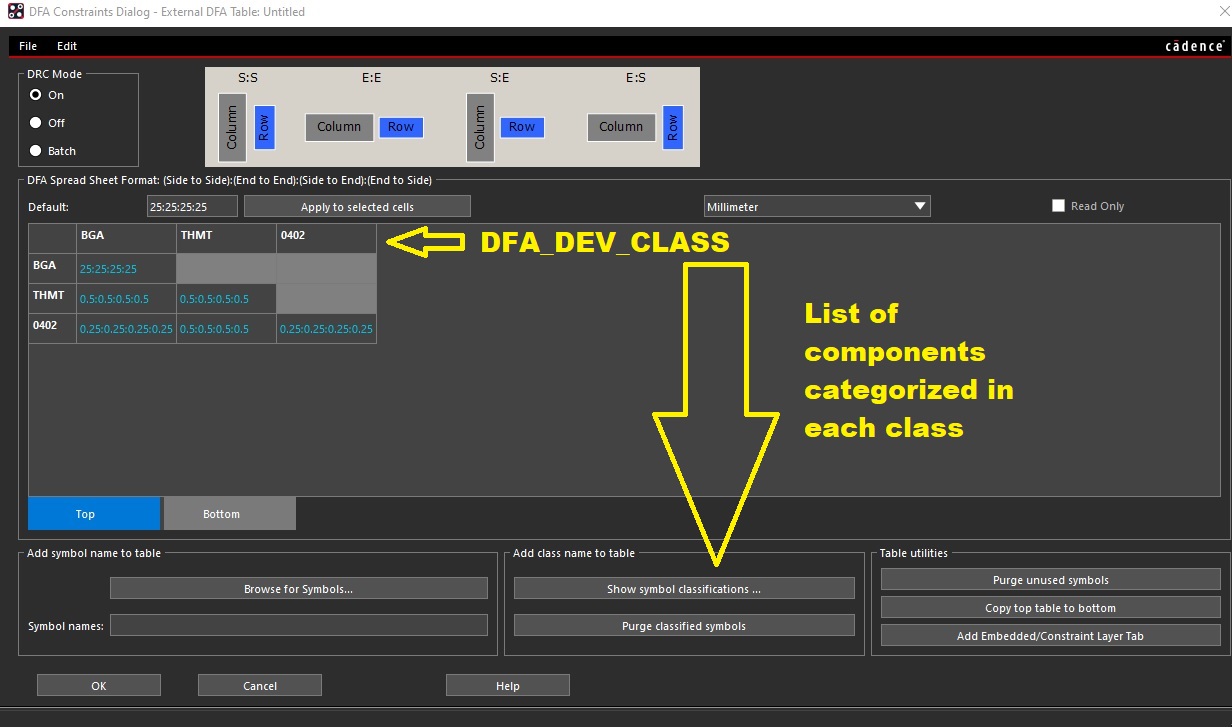Screen dimensions: 1232x727
Task: Switch to the Top tab
Action: point(94,514)
